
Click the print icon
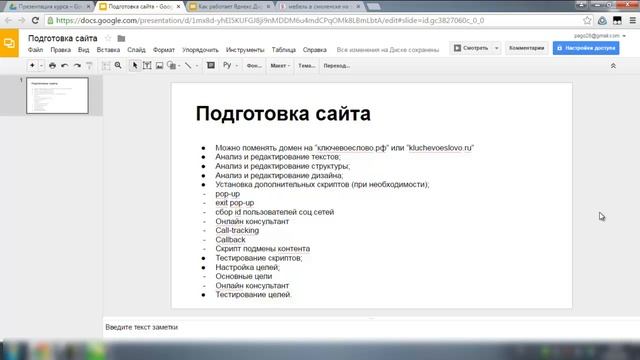52,65
